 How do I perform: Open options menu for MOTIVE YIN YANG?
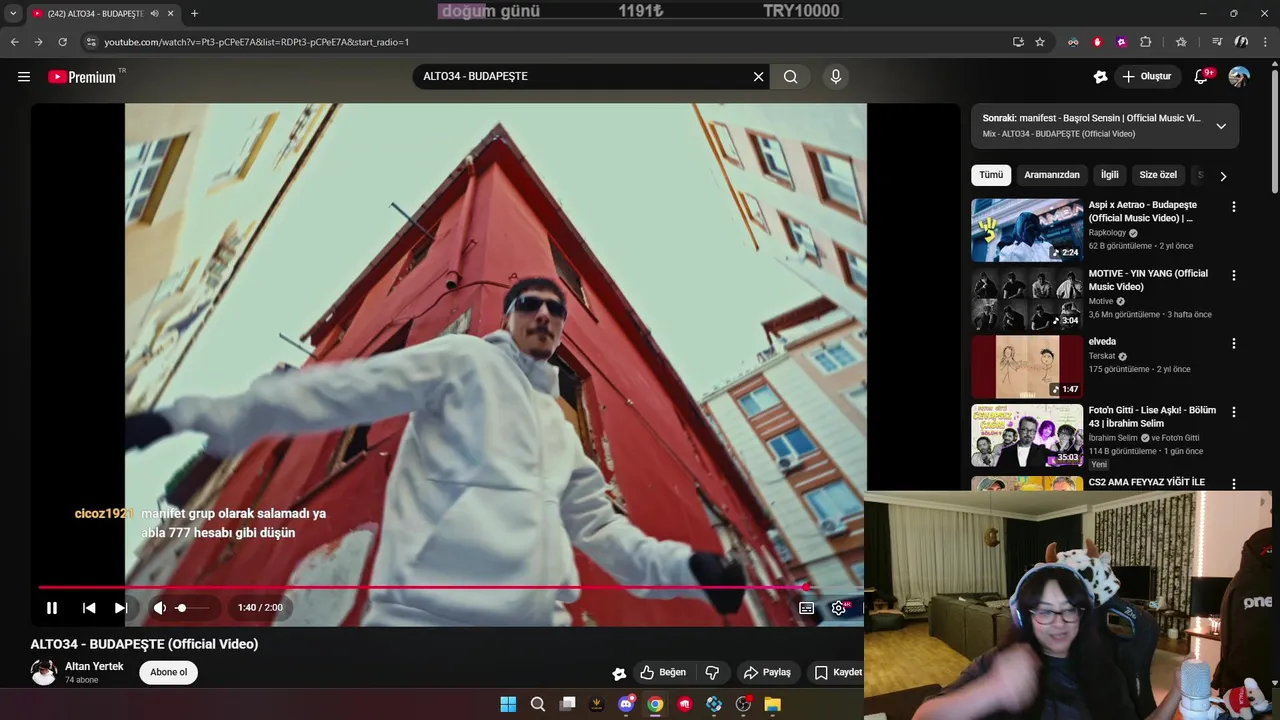click(1233, 275)
